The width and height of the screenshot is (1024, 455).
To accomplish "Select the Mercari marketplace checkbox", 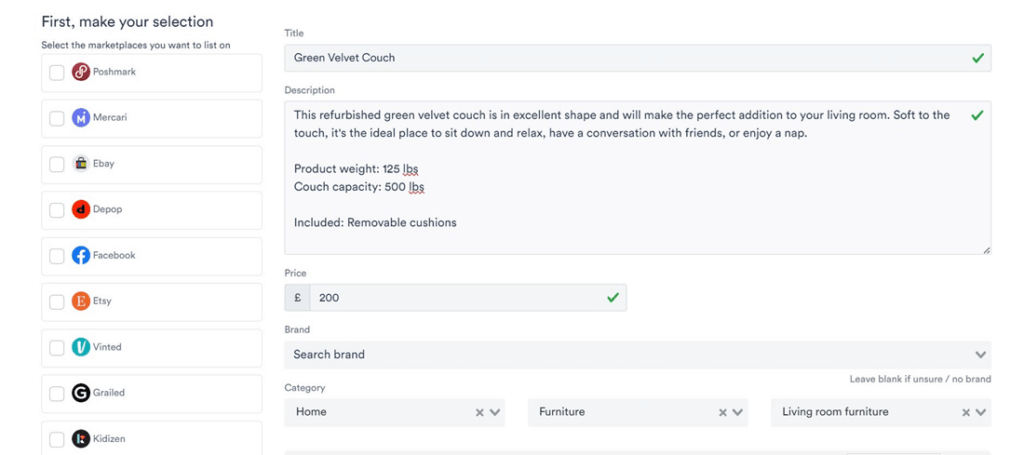I will pos(57,119).
